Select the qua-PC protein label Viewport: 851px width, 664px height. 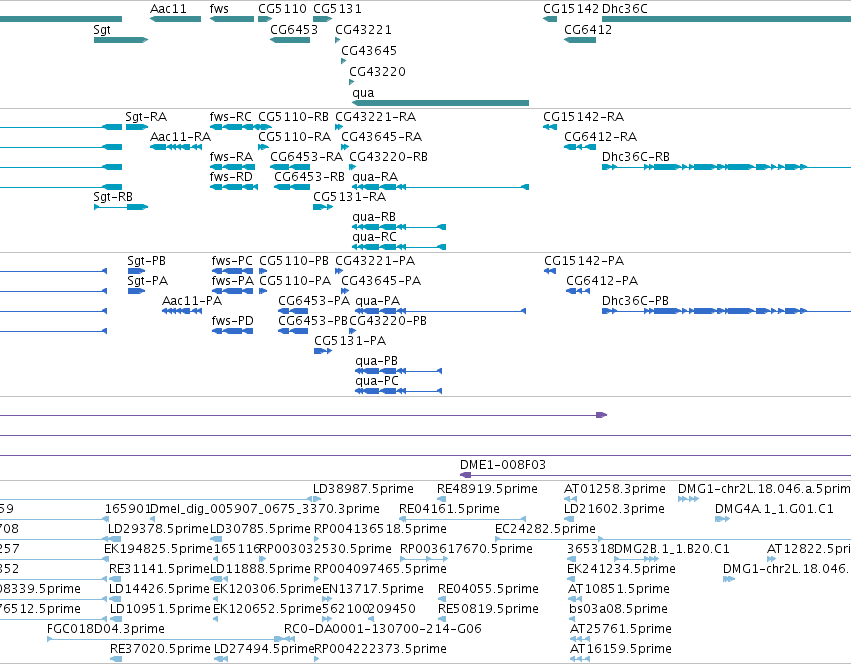(377, 381)
